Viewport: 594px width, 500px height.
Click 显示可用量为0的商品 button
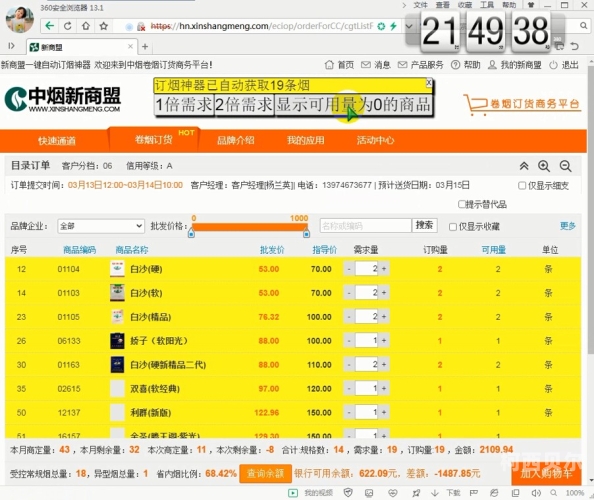tap(353, 104)
